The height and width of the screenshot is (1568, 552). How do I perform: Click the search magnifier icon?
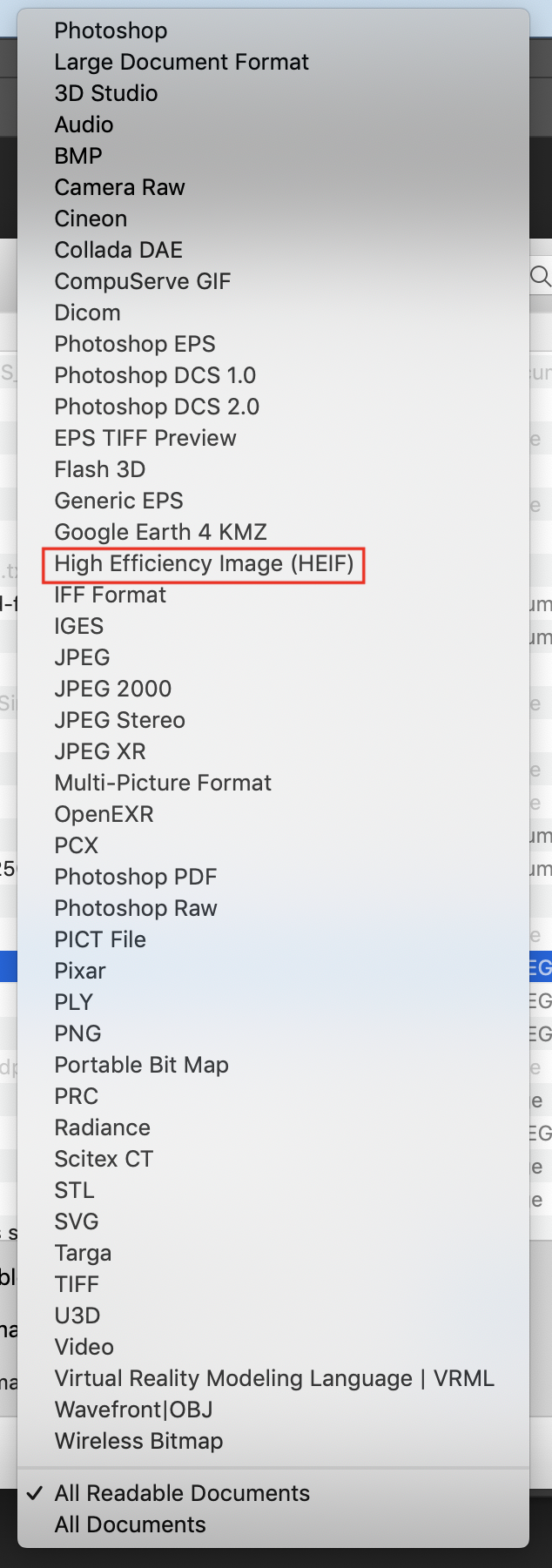541,277
